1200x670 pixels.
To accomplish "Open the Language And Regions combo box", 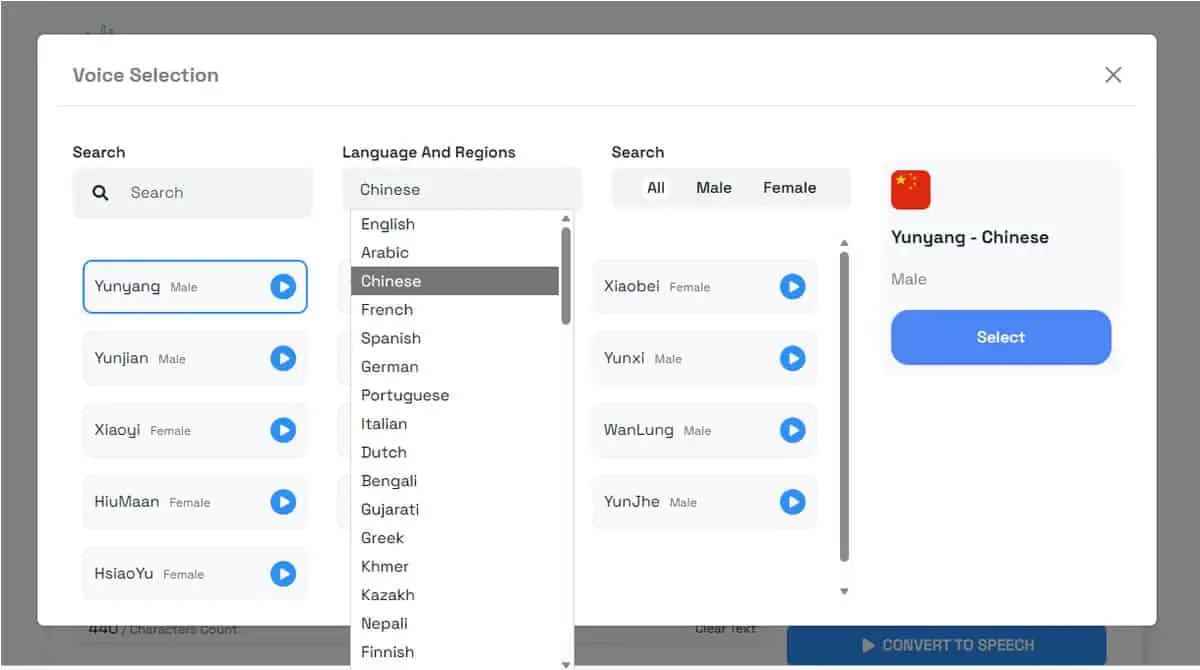I will [461, 189].
